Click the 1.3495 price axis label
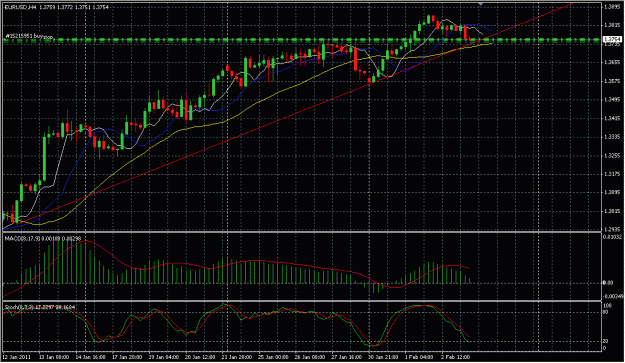The width and height of the screenshot is (625, 363). tap(613, 100)
